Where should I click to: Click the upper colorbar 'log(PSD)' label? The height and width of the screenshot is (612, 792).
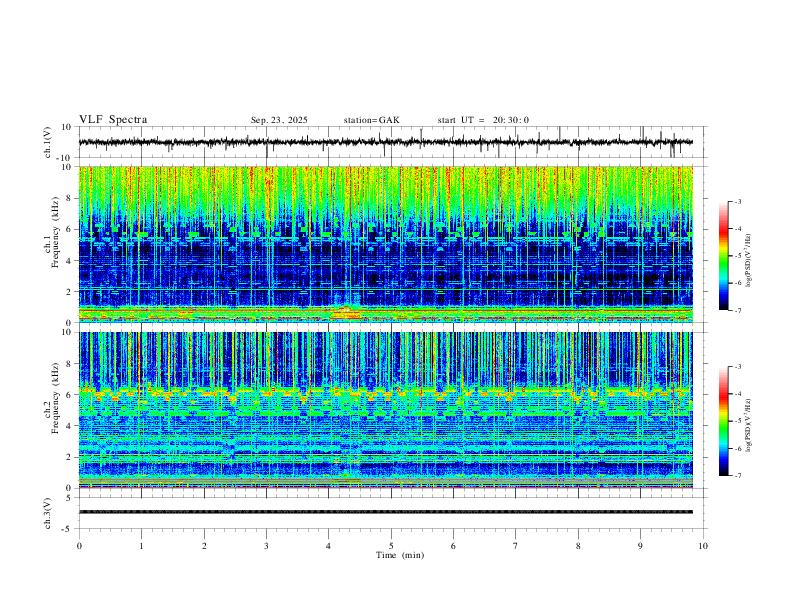pos(749,261)
